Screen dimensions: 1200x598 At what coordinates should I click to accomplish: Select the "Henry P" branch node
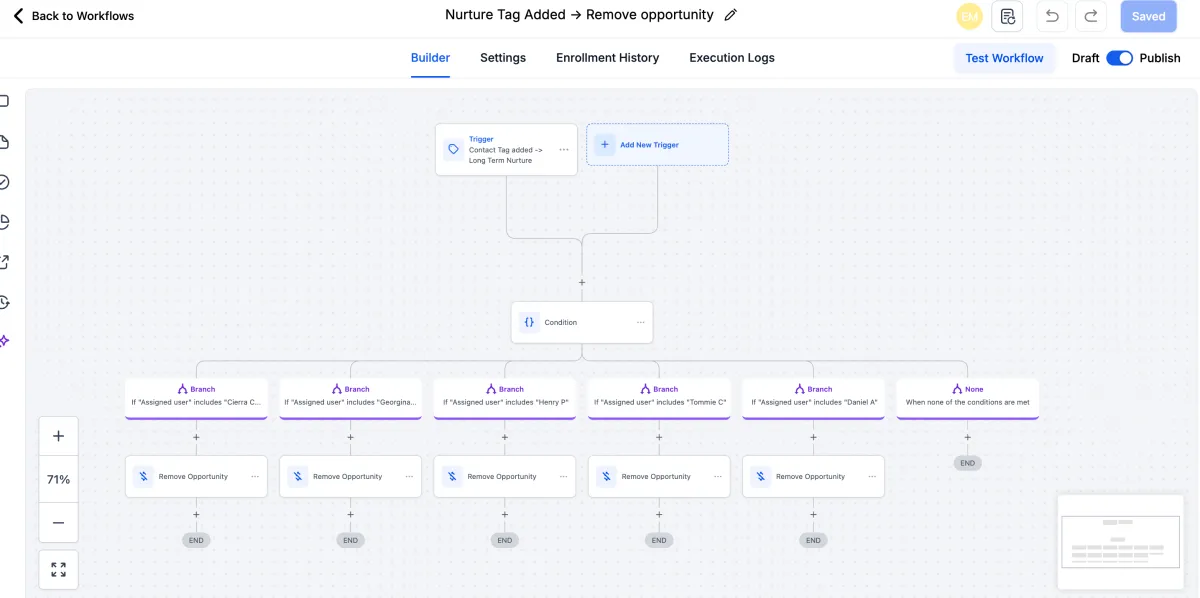(505, 397)
